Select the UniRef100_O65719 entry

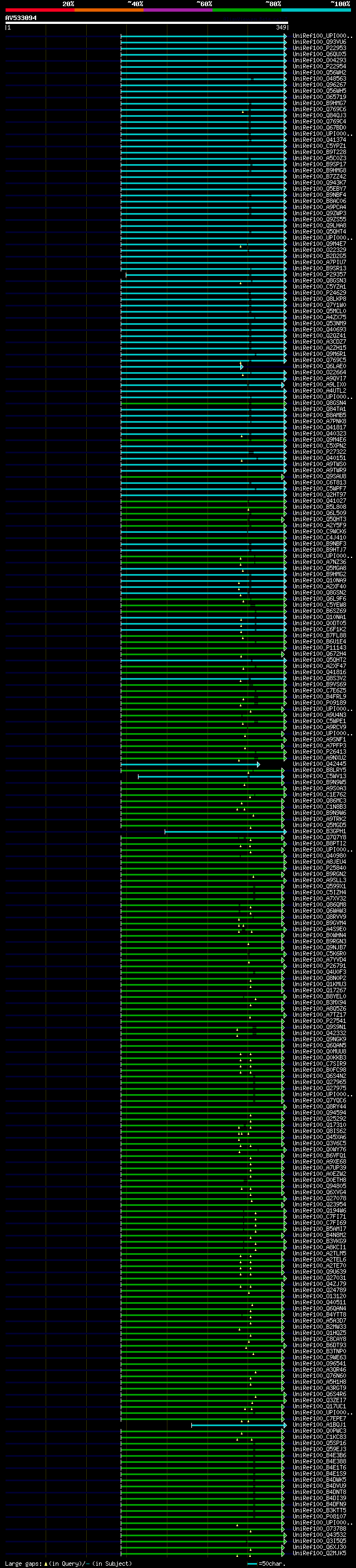click(319, 97)
